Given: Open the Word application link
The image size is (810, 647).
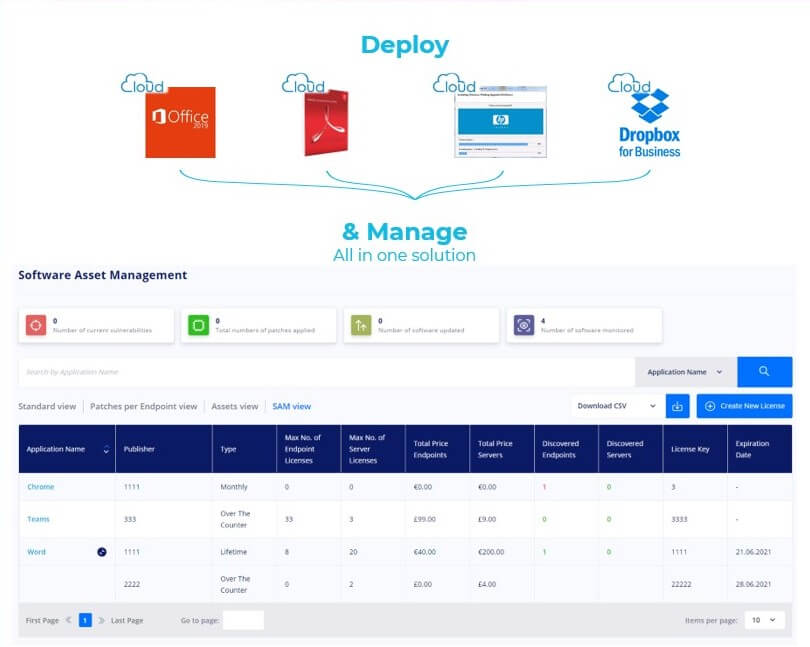Looking at the screenshot, I should coord(36,552).
